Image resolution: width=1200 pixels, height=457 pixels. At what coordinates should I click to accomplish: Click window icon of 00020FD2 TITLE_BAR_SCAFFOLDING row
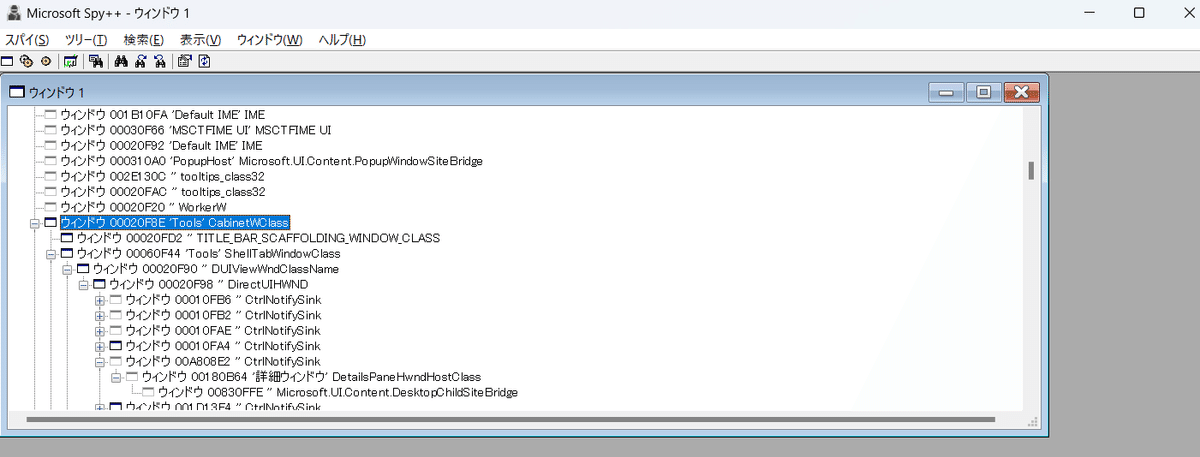[x=67, y=238]
